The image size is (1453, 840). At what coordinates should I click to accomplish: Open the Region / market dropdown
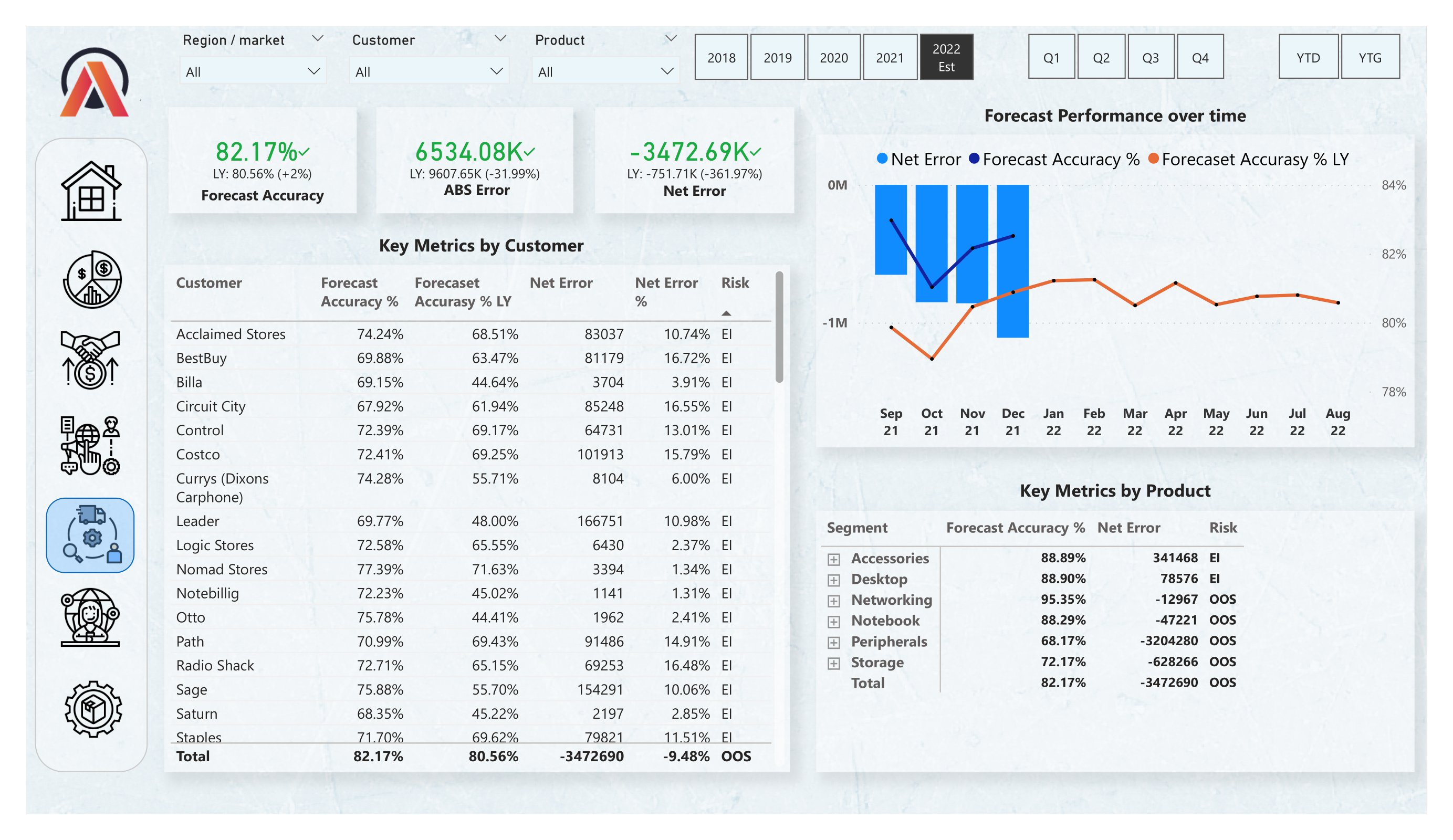[253, 70]
